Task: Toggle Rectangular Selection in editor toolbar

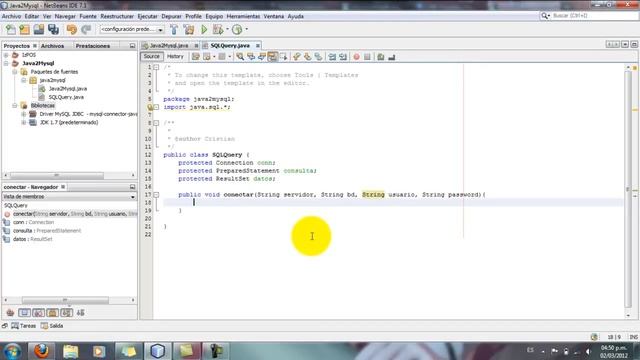Action: coord(283,57)
